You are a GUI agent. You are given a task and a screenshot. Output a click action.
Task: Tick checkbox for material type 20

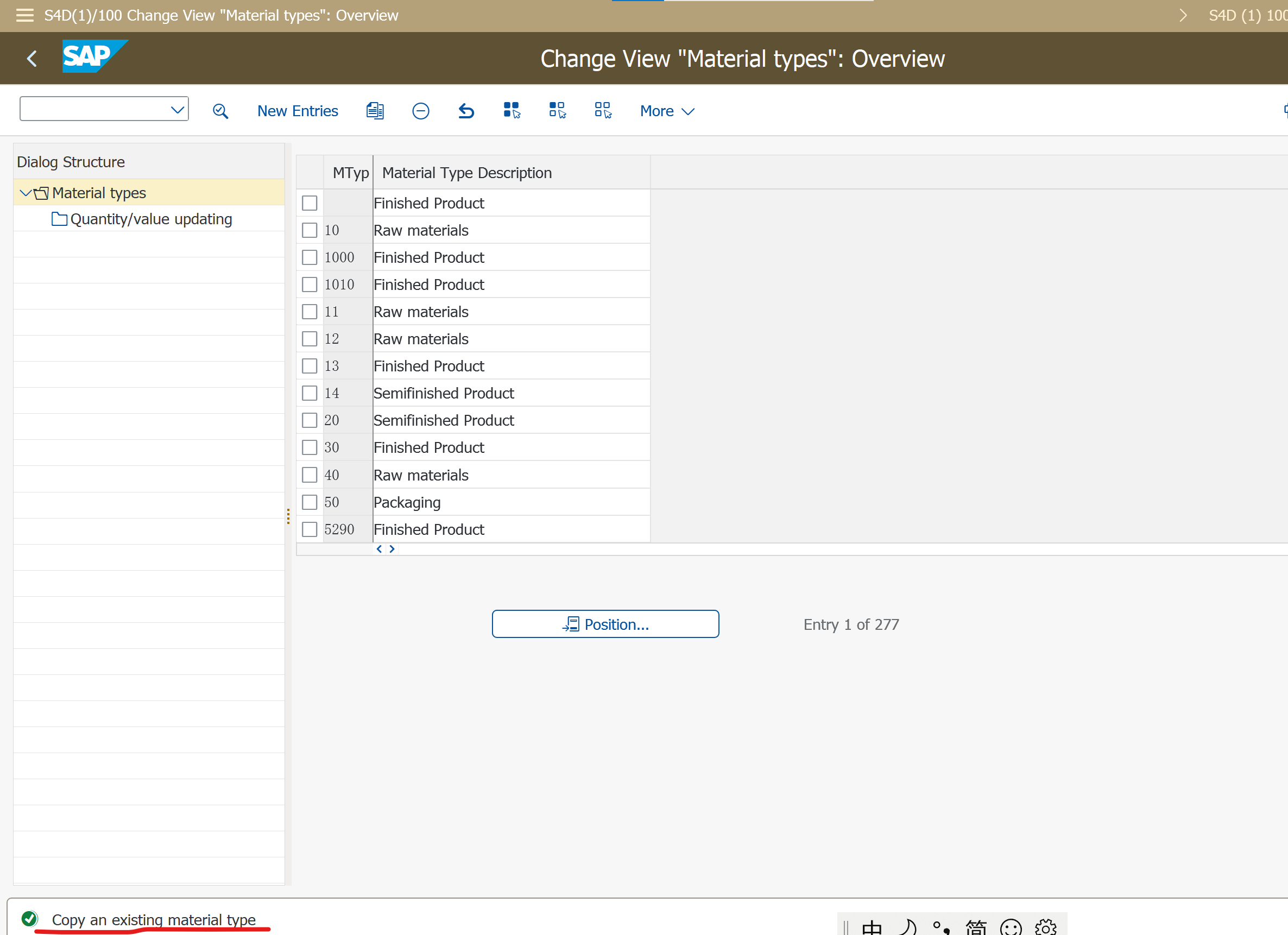(310, 420)
